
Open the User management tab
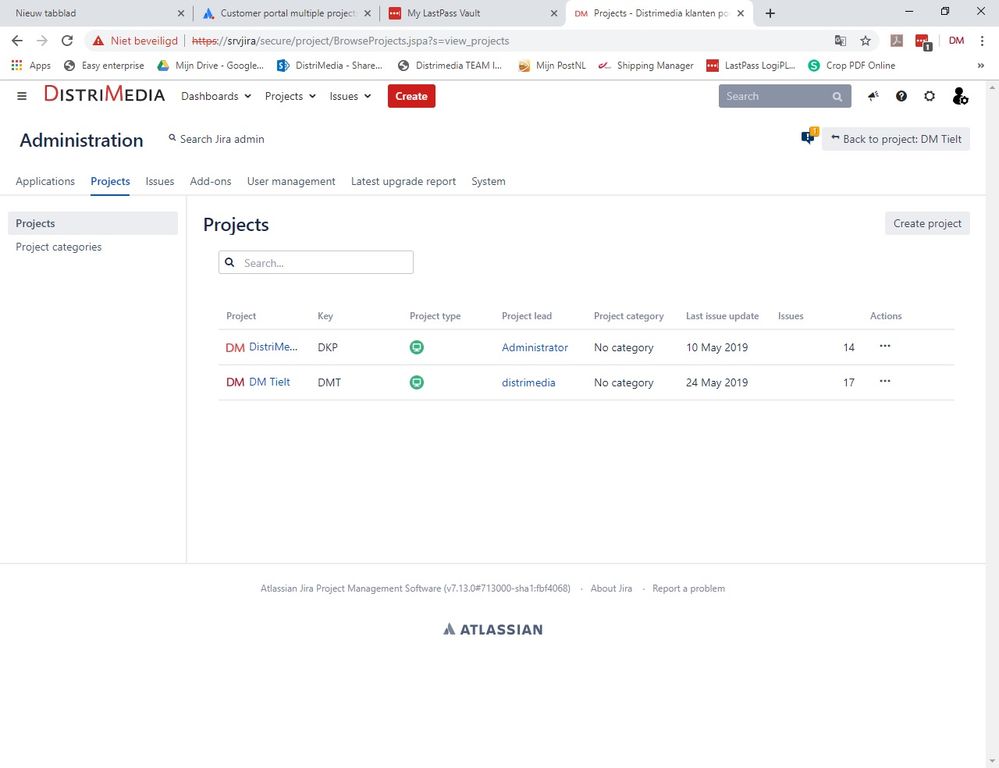point(291,181)
